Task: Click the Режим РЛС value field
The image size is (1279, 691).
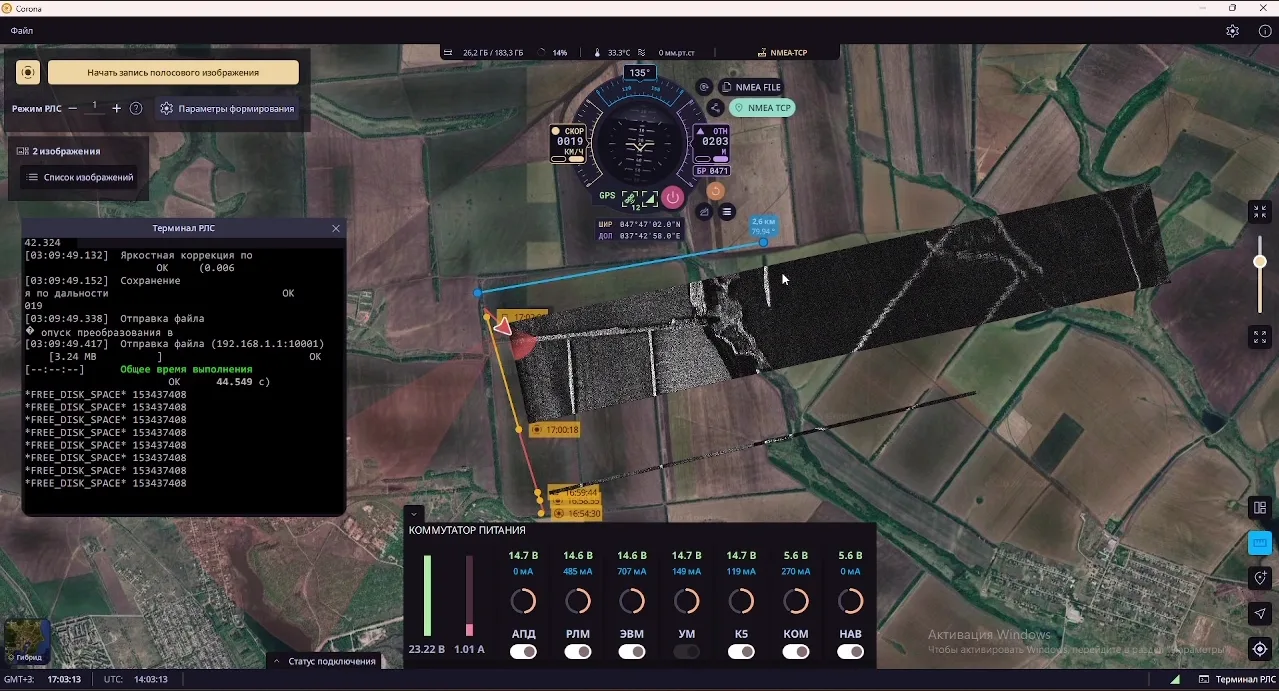Action: [x=95, y=107]
